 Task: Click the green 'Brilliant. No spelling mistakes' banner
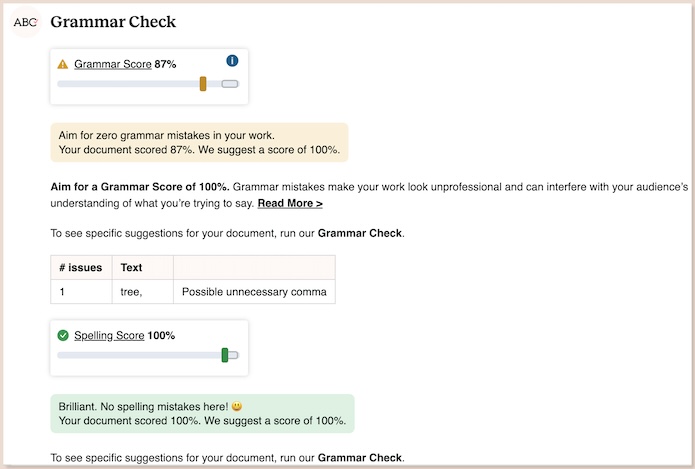tap(203, 414)
